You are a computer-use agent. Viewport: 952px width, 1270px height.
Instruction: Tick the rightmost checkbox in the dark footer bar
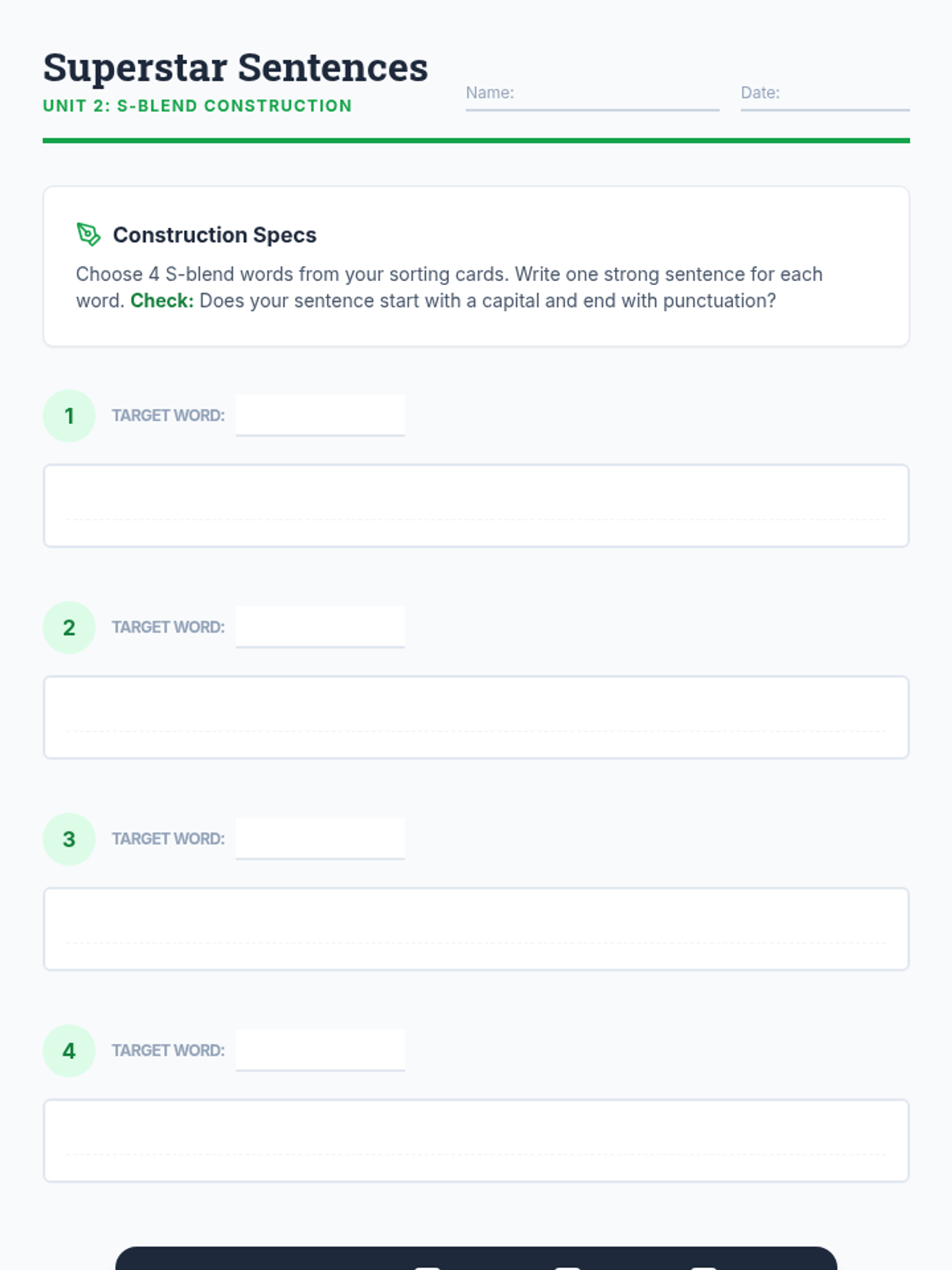pyautogui.click(x=704, y=1268)
